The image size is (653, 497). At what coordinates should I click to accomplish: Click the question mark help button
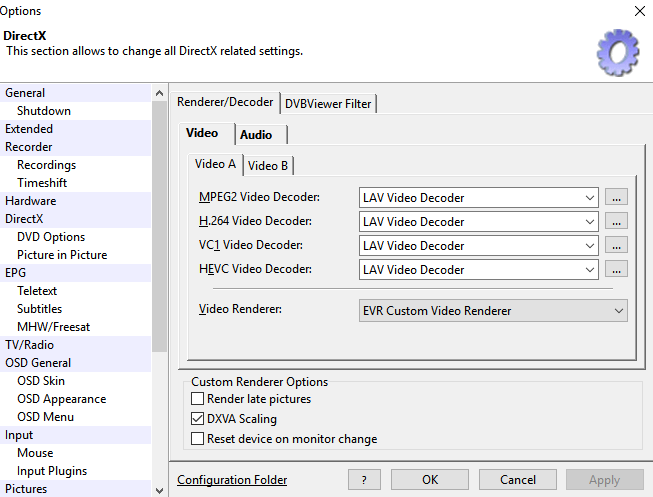coord(364,480)
